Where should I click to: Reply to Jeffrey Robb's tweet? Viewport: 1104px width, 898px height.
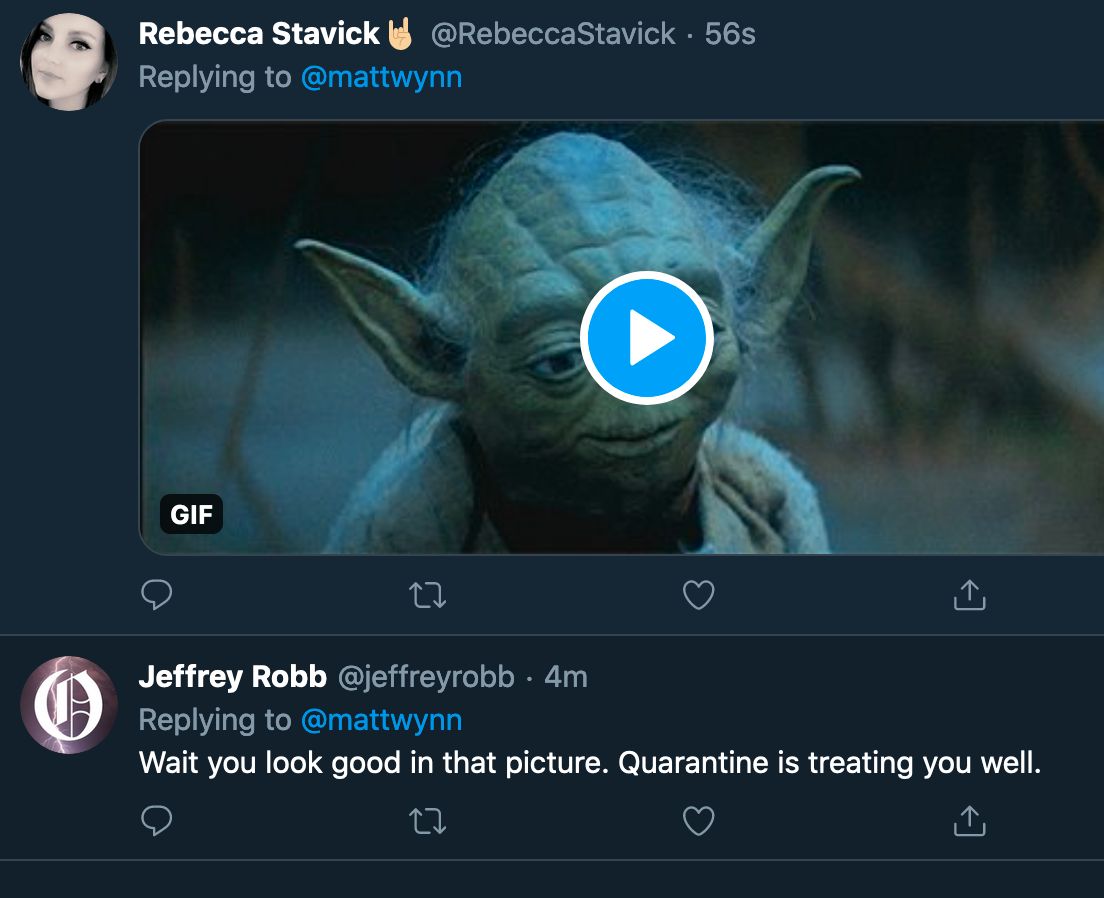pos(156,821)
